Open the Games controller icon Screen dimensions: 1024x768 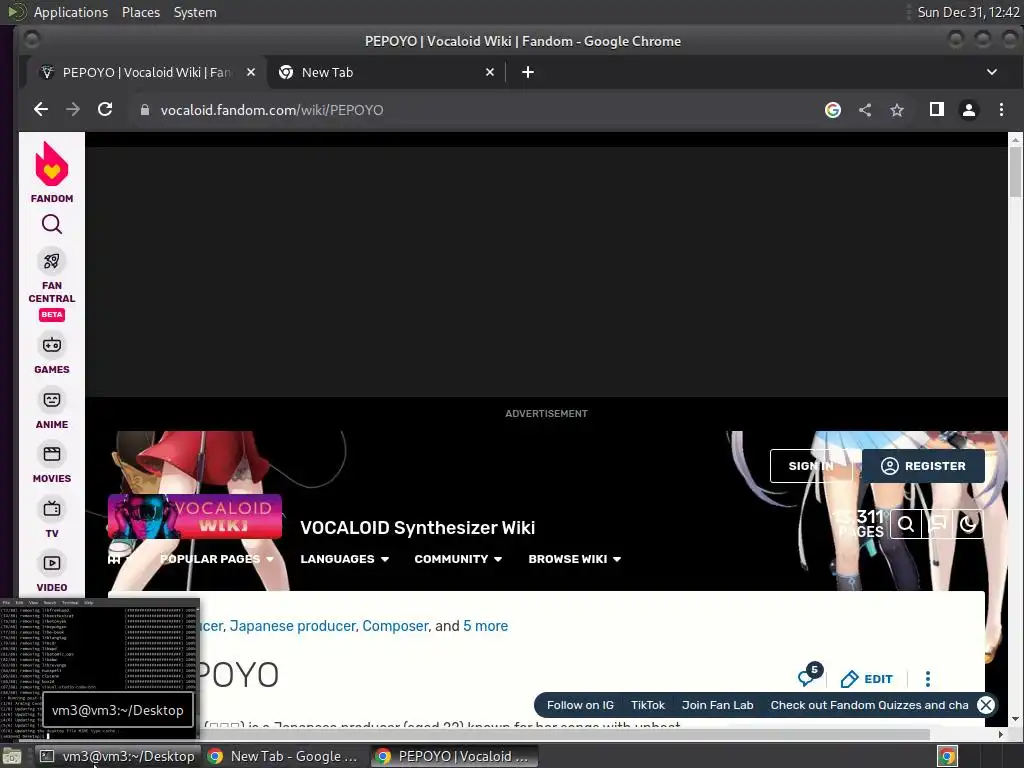(x=52, y=345)
